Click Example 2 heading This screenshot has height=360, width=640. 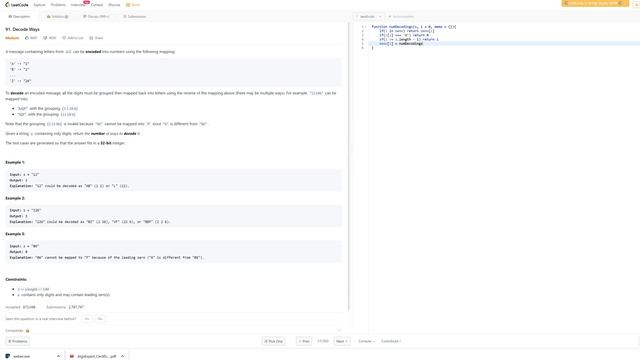pos(15,198)
